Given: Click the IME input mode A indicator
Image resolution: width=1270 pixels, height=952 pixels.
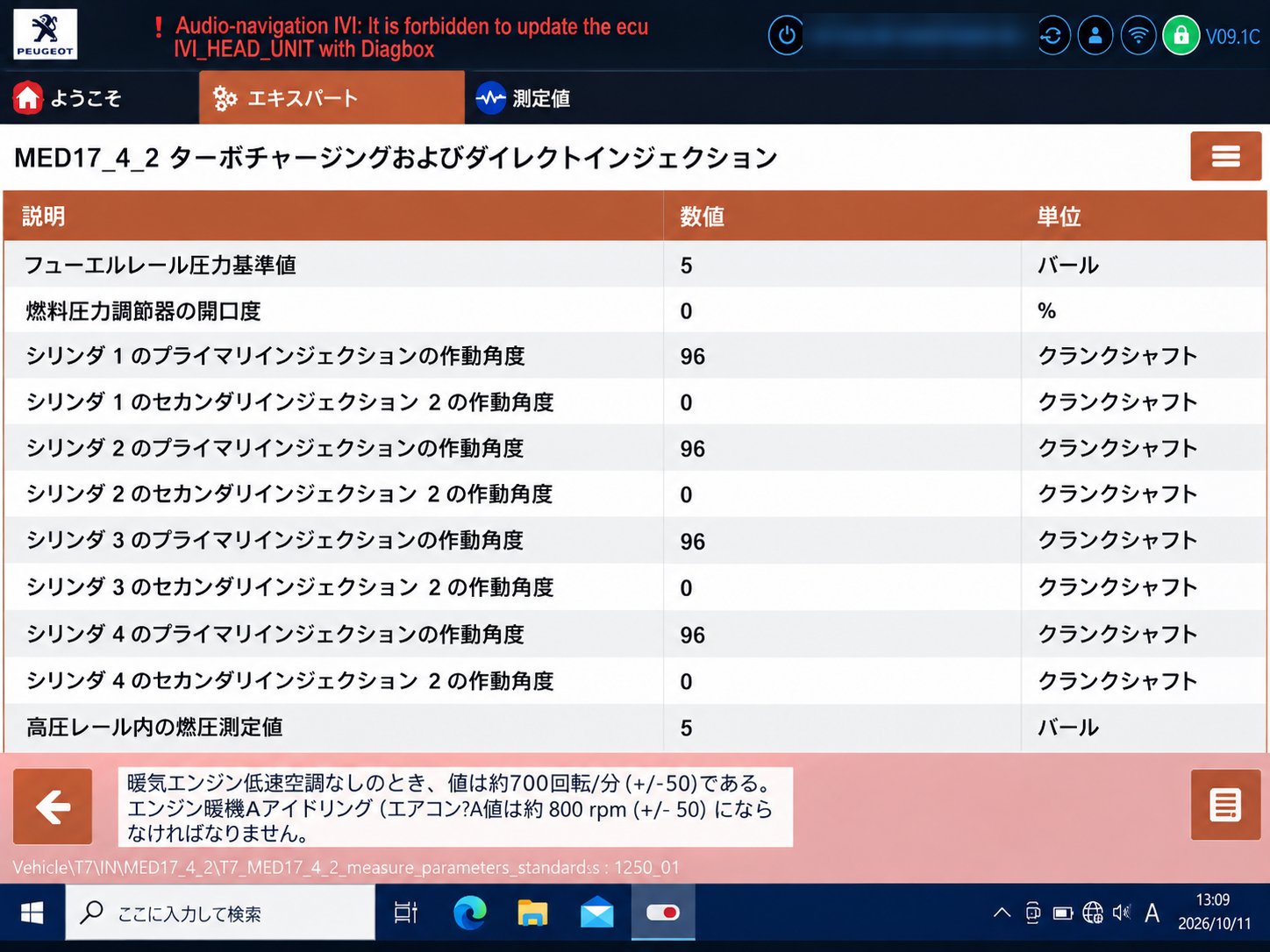Looking at the screenshot, I should point(1152,913).
